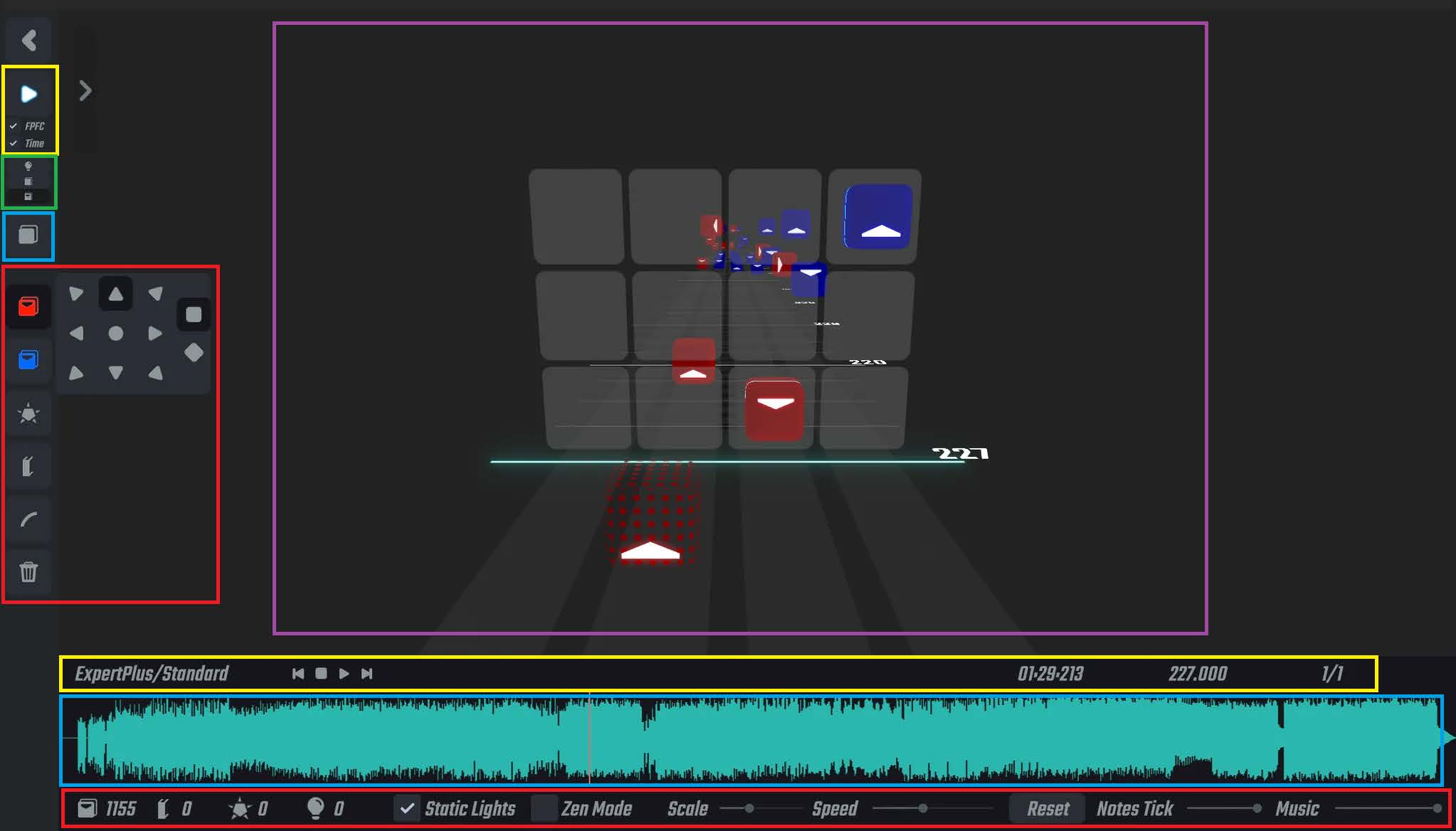Image resolution: width=1456 pixels, height=831 pixels.
Task: Select the red note color swatch
Action: coord(27,307)
